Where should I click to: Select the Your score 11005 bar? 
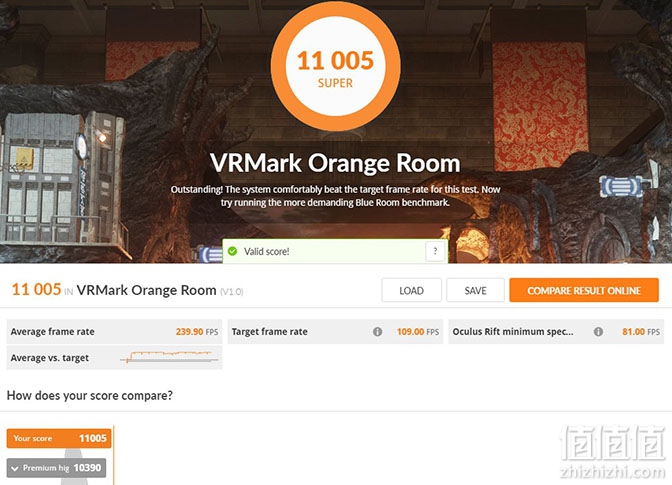[59, 438]
